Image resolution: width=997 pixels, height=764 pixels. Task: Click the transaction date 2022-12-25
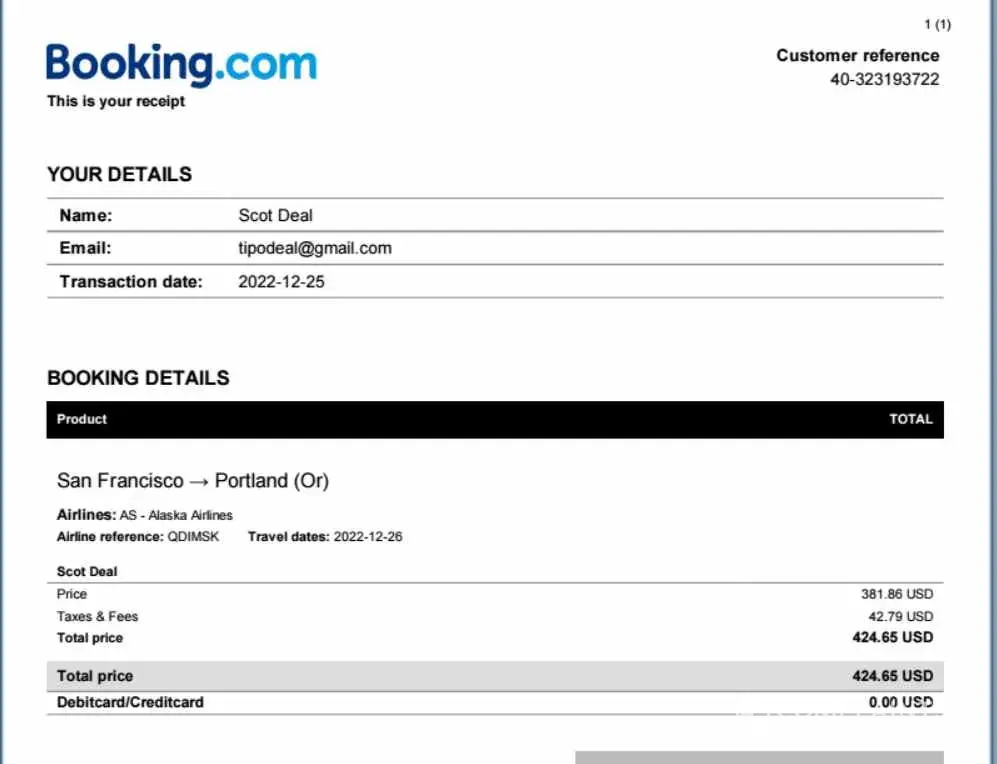coord(281,281)
